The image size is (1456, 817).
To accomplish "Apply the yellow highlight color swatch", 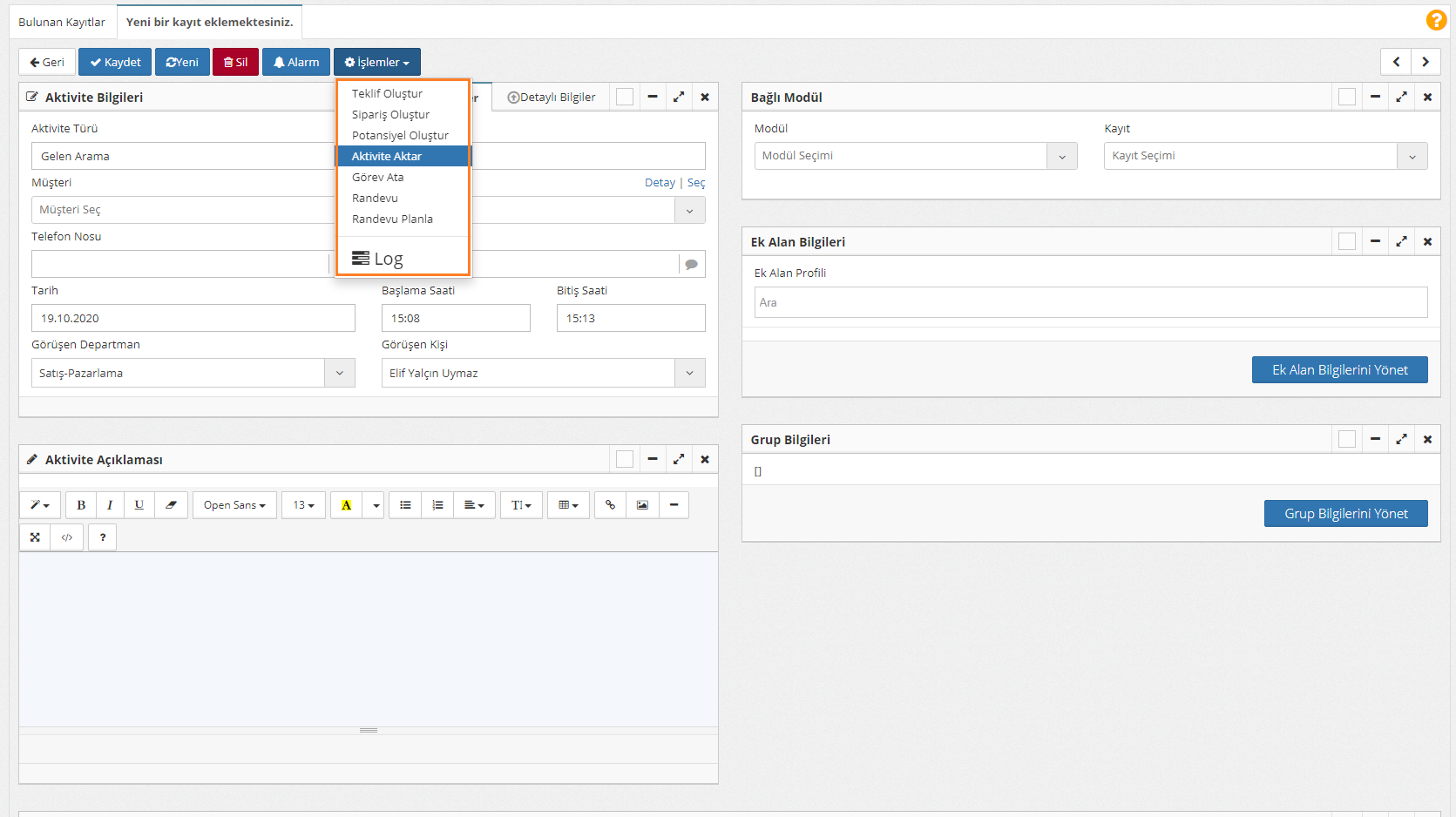I will pyautogui.click(x=347, y=505).
